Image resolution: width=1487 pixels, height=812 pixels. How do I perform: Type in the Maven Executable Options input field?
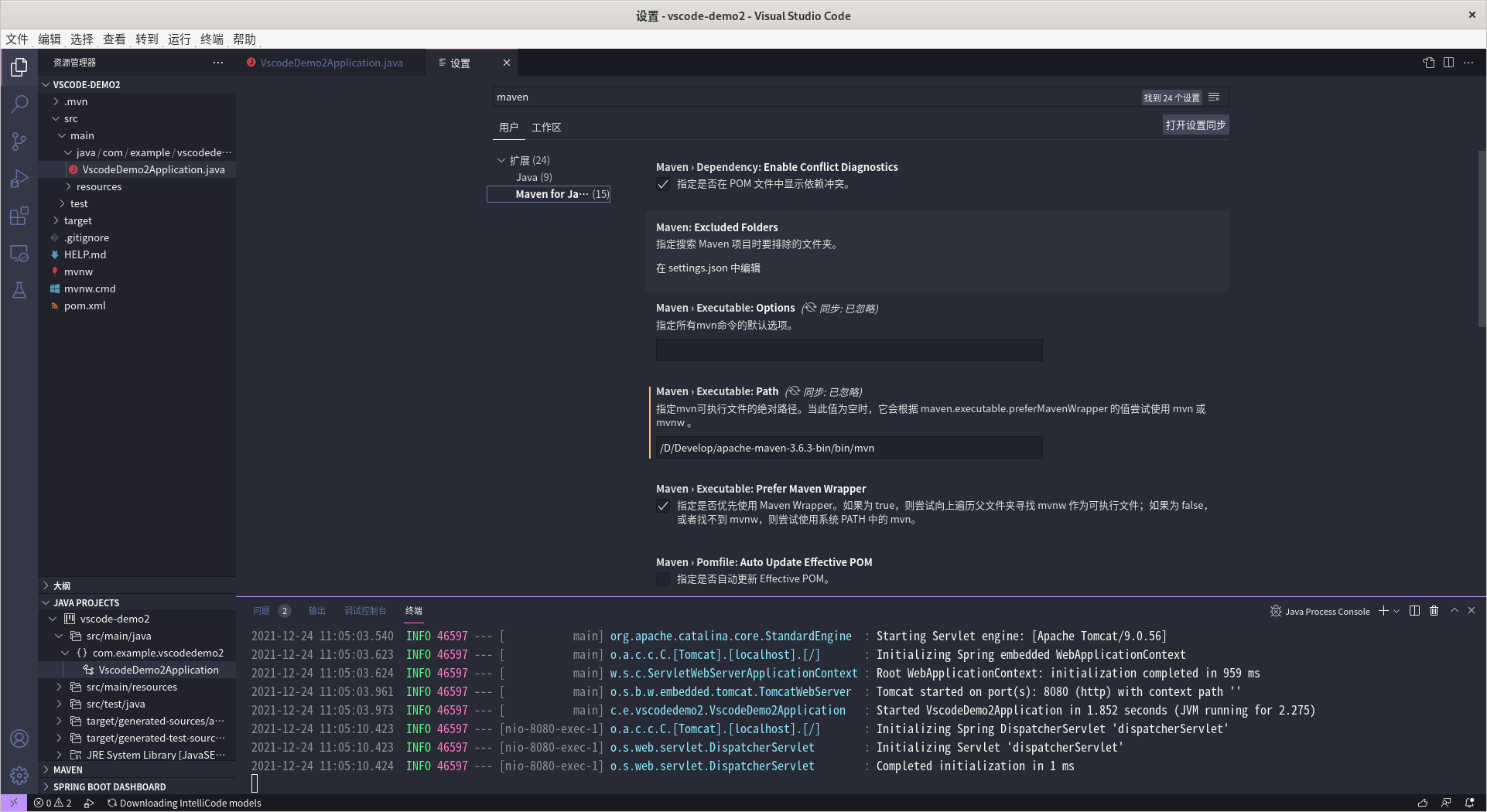pos(849,350)
